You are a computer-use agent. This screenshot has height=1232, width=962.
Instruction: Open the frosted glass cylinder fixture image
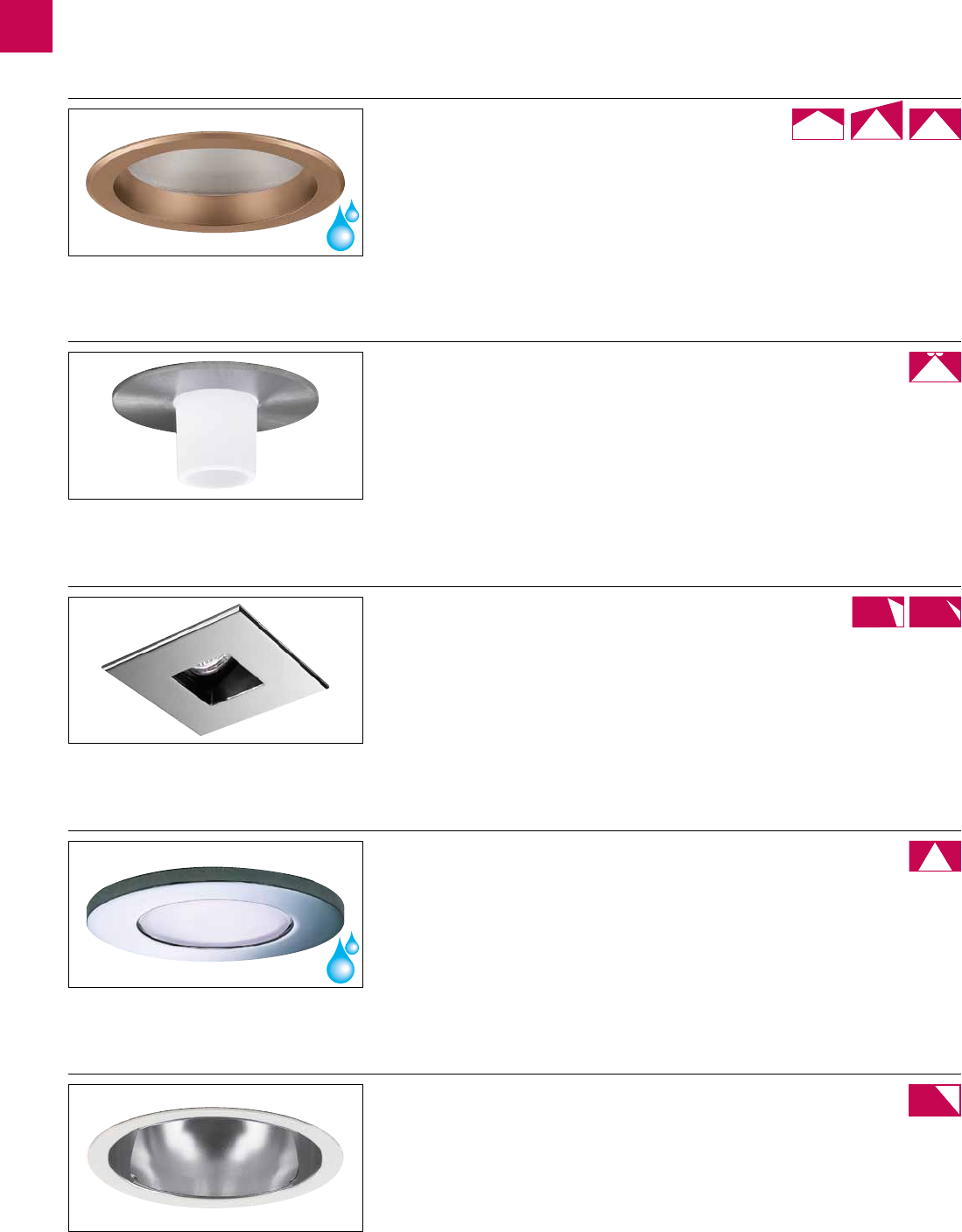point(215,425)
